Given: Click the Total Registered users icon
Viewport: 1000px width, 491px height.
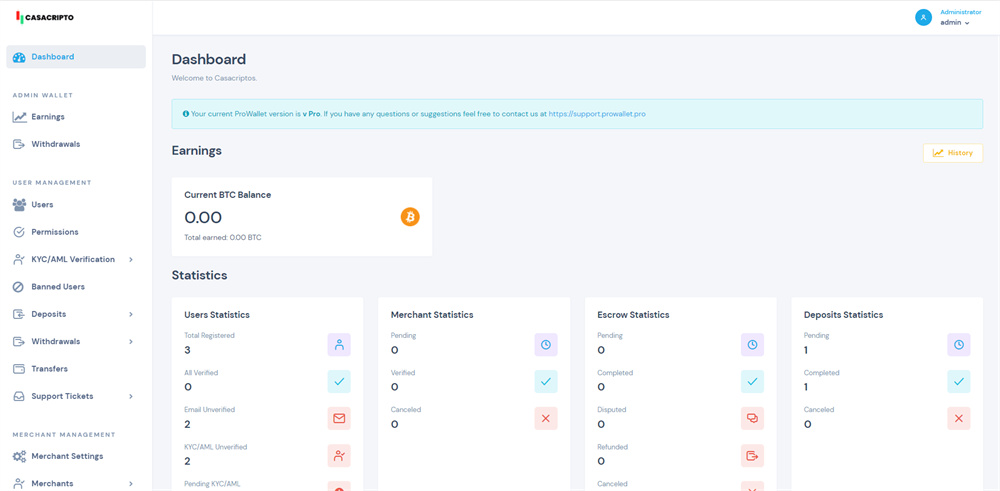Looking at the screenshot, I should 339,345.
